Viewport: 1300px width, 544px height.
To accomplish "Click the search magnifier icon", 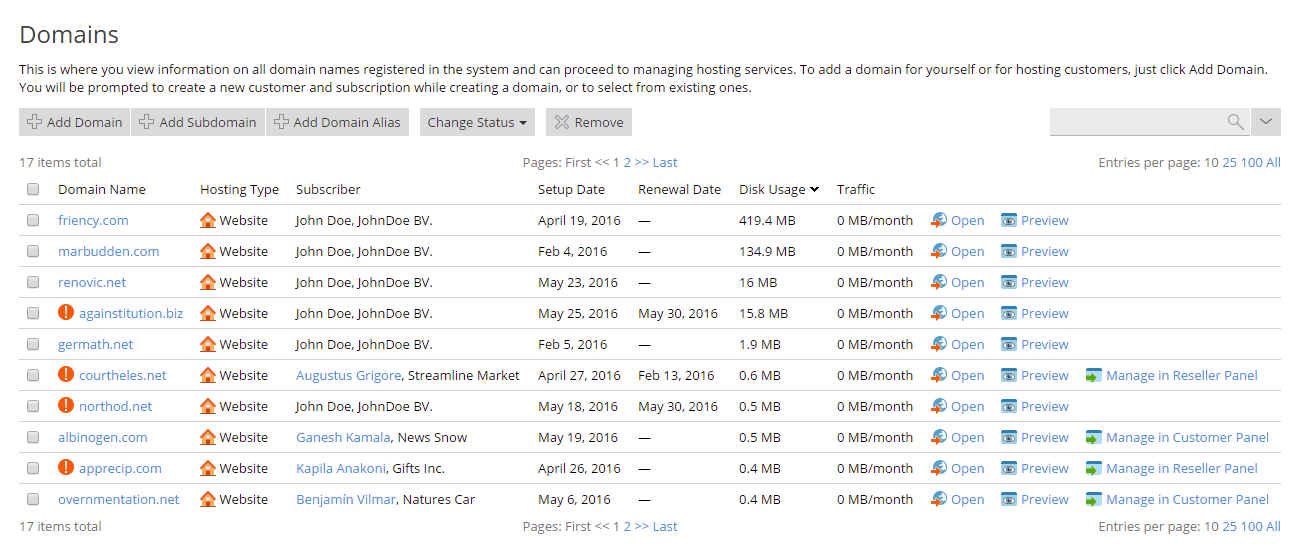I will pos(1236,122).
